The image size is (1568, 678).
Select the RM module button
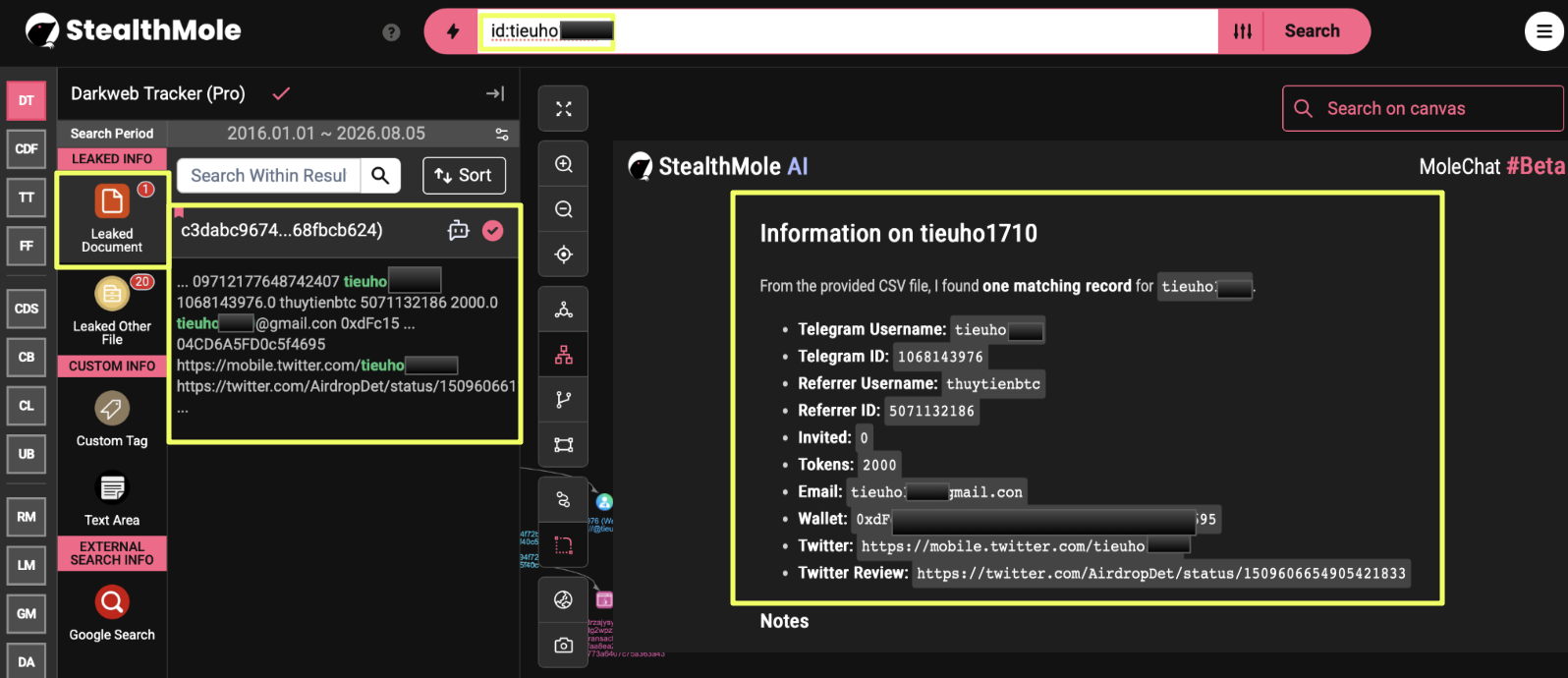click(x=27, y=517)
